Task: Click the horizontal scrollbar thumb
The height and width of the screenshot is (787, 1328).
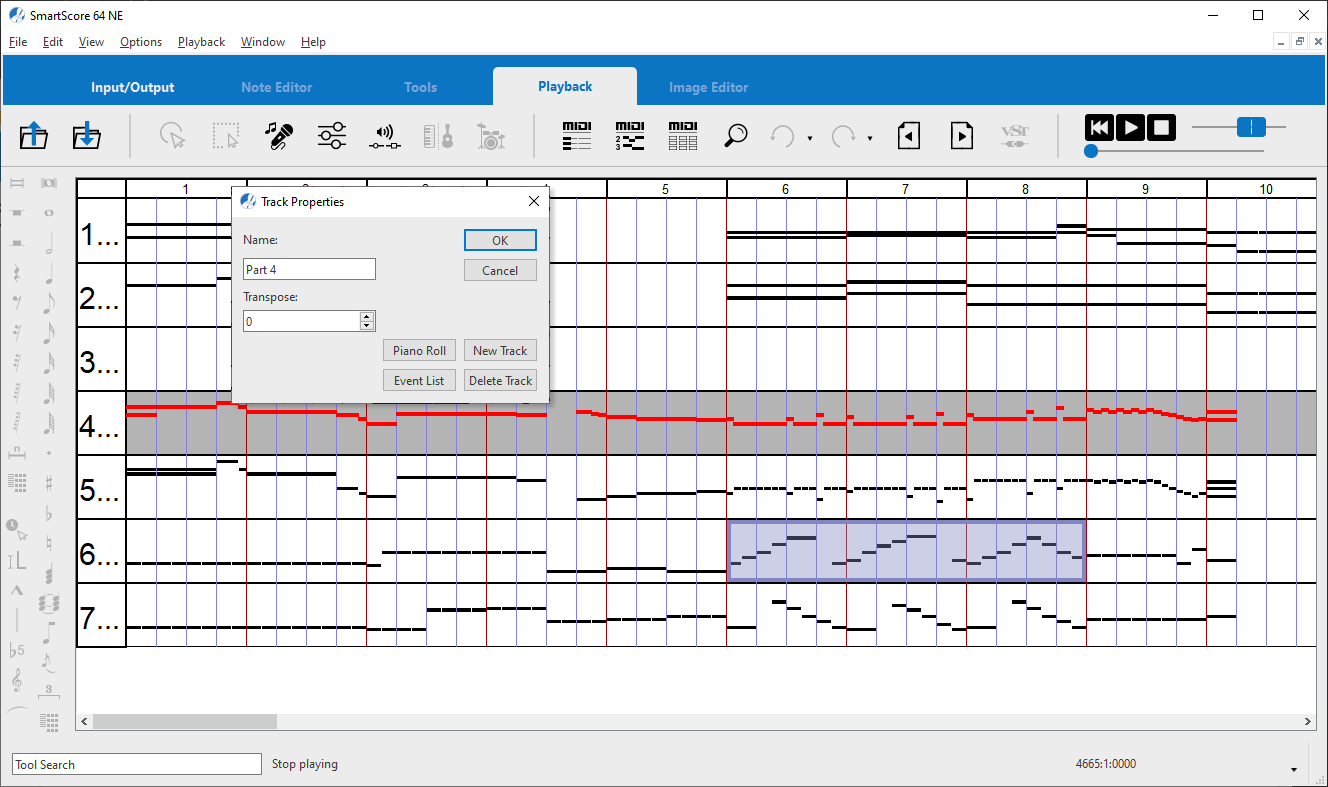Action: [x=185, y=721]
